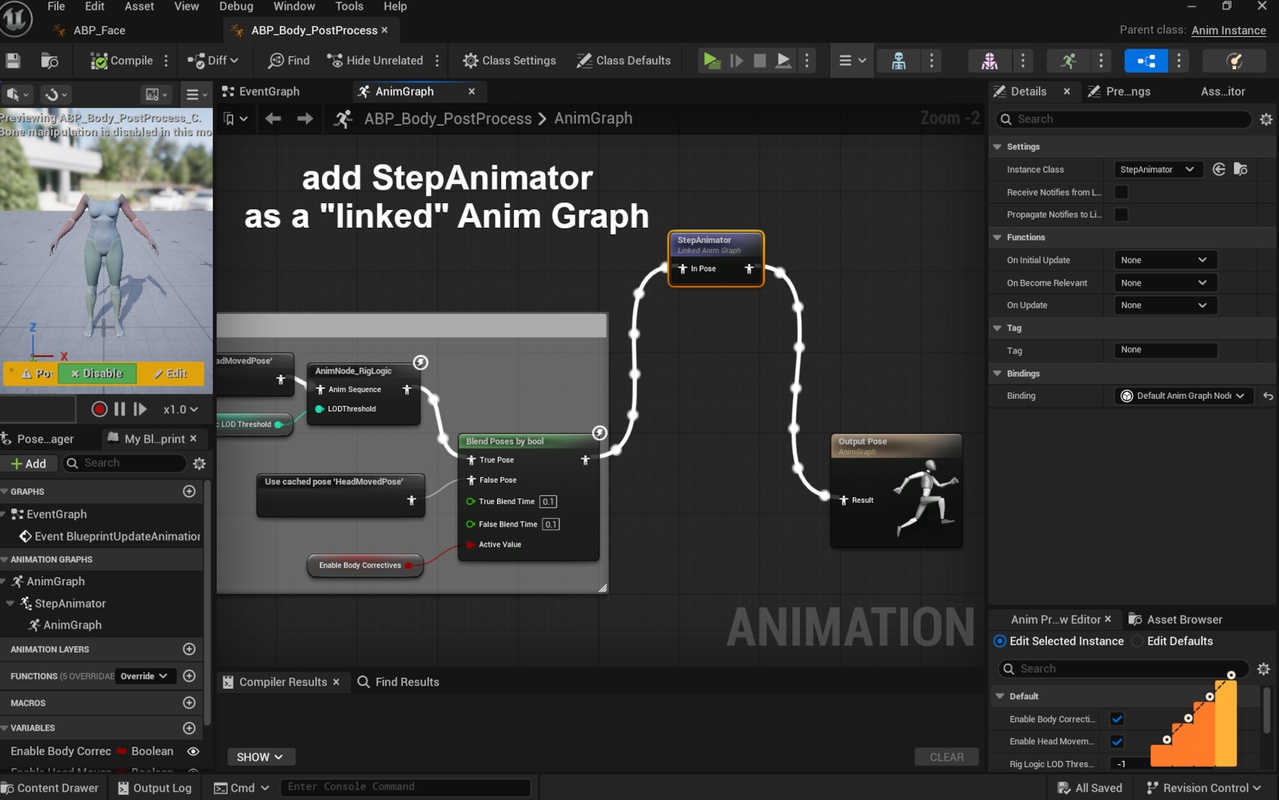Navigate forward in graph history arrow
The width and height of the screenshot is (1279, 800).
pos(305,119)
